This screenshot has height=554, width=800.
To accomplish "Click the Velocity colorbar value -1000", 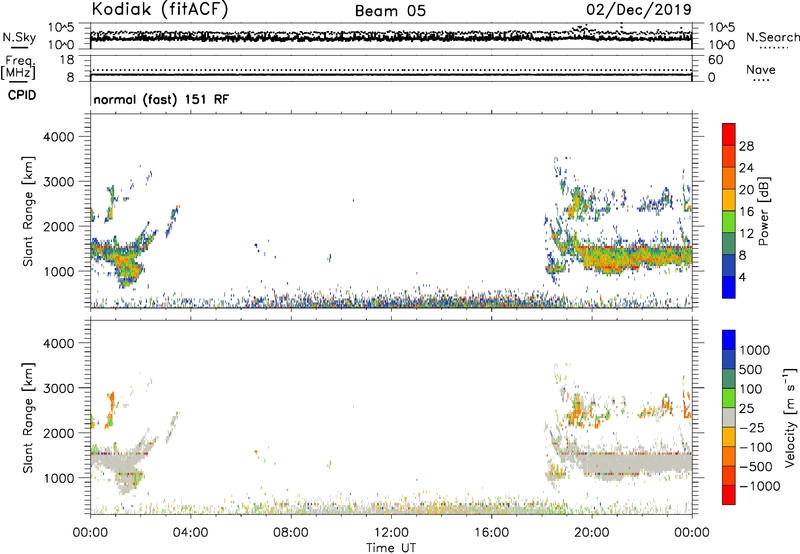I will [760, 486].
